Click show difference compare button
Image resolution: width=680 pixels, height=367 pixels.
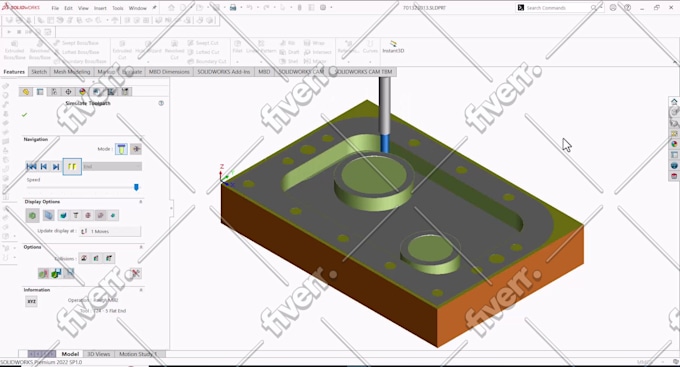tap(43, 273)
